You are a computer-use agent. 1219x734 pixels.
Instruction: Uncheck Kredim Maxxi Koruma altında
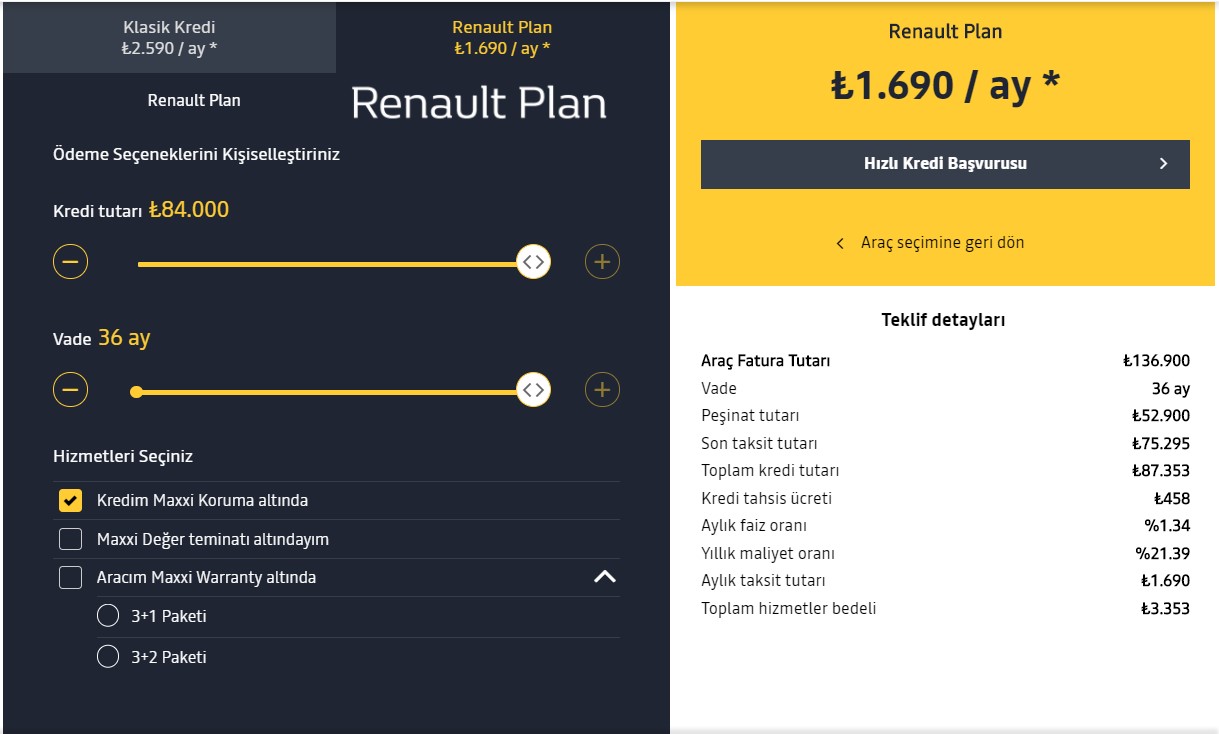pyautogui.click(x=70, y=500)
